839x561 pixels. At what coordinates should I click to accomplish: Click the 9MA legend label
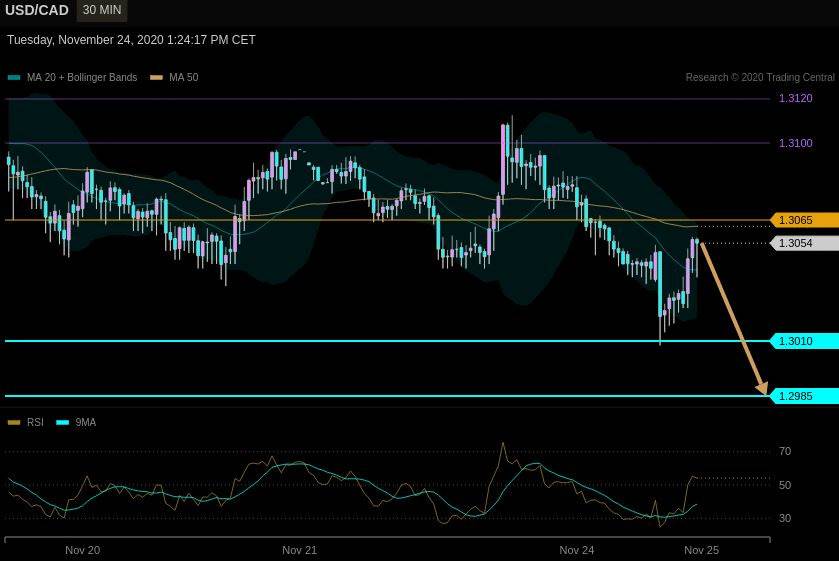[x=86, y=422]
